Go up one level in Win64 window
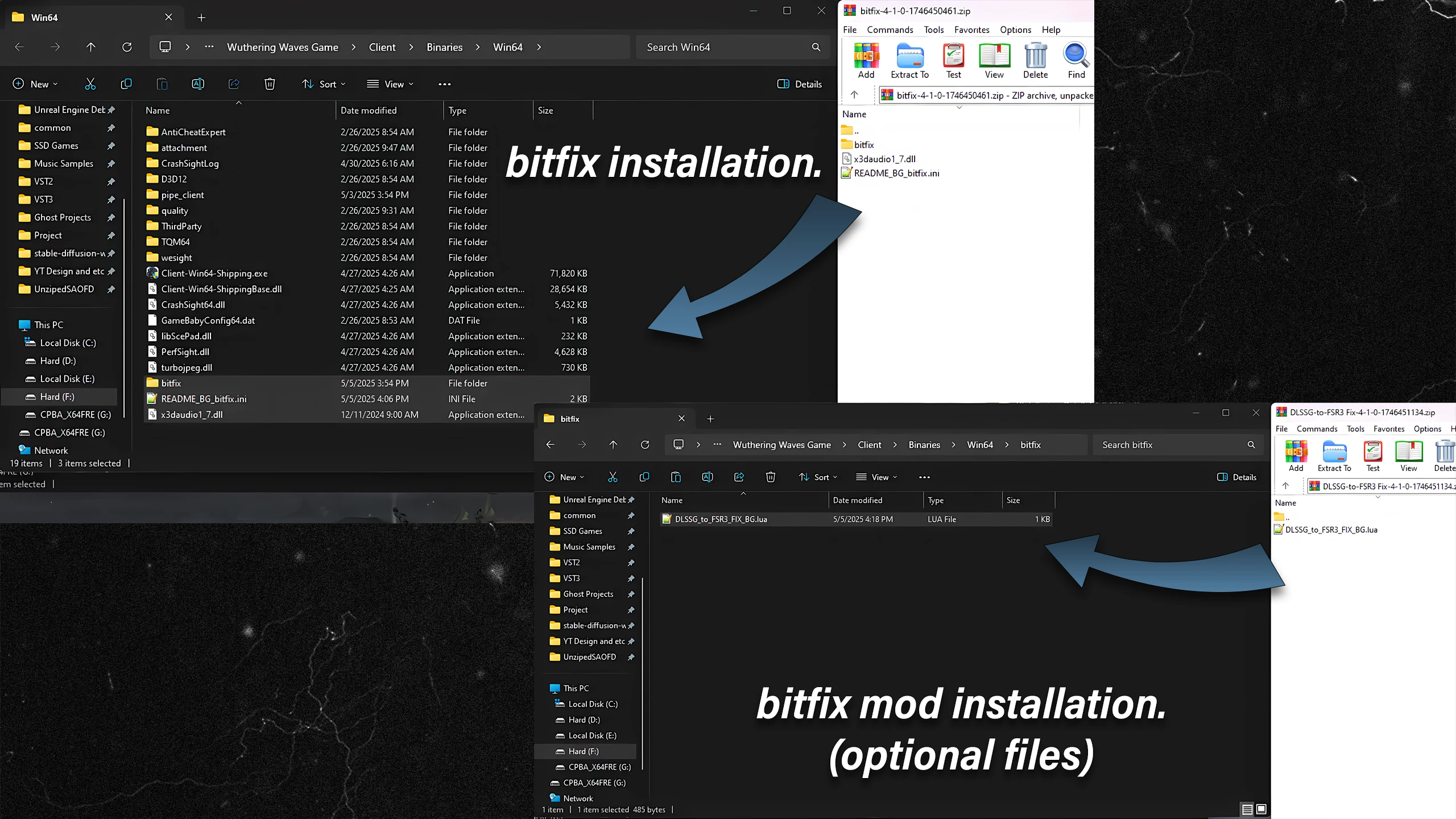The width and height of the screenshot is (1456, 819). (x=91, y=47)
